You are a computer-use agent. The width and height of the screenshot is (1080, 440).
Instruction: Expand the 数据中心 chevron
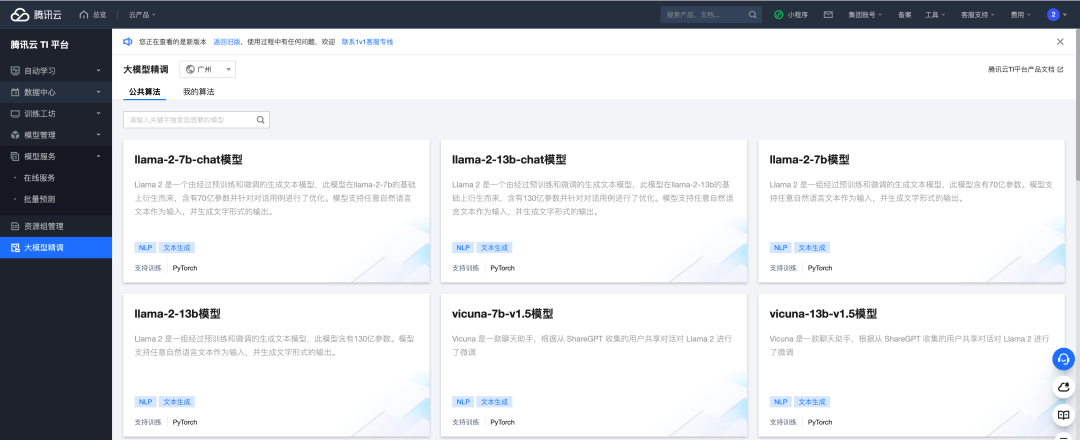(98, 92)
